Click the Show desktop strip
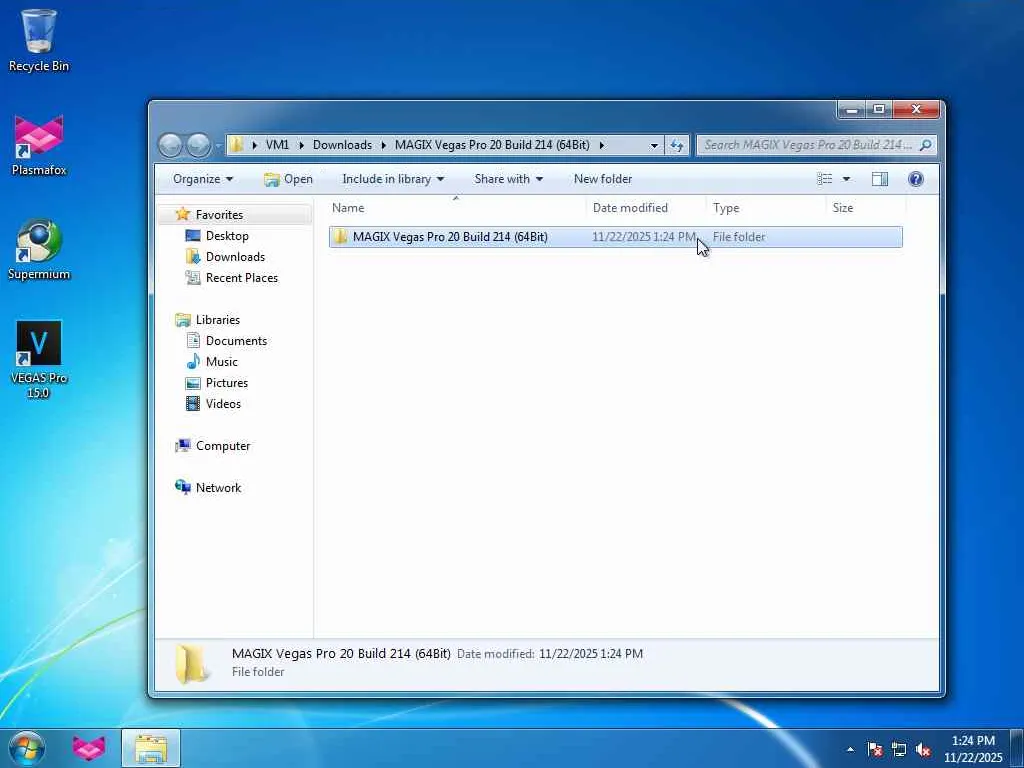The width and height of the screenshot is (1024, 768). pos(1017,748)
